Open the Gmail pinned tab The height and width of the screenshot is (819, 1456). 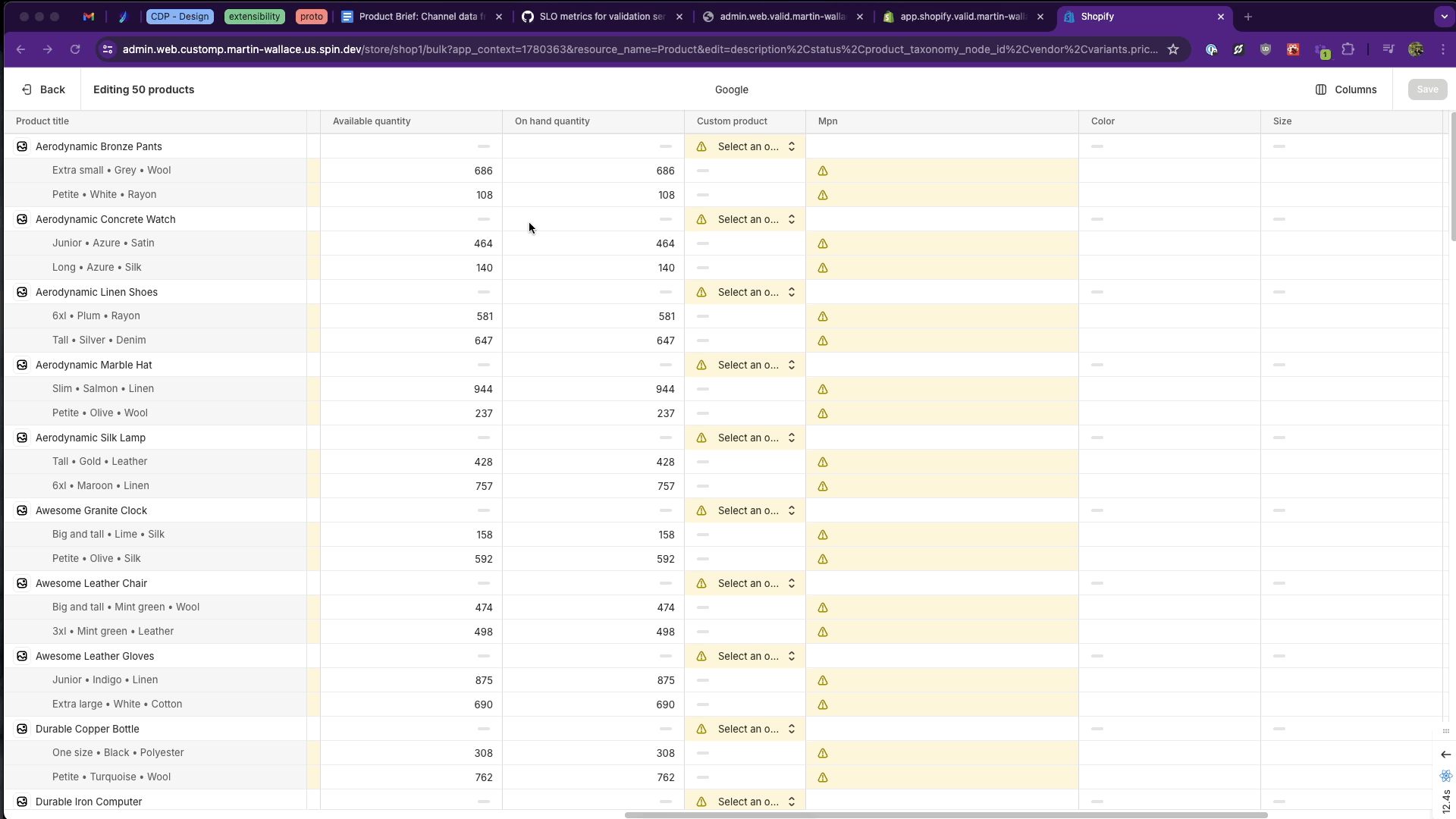89,17
